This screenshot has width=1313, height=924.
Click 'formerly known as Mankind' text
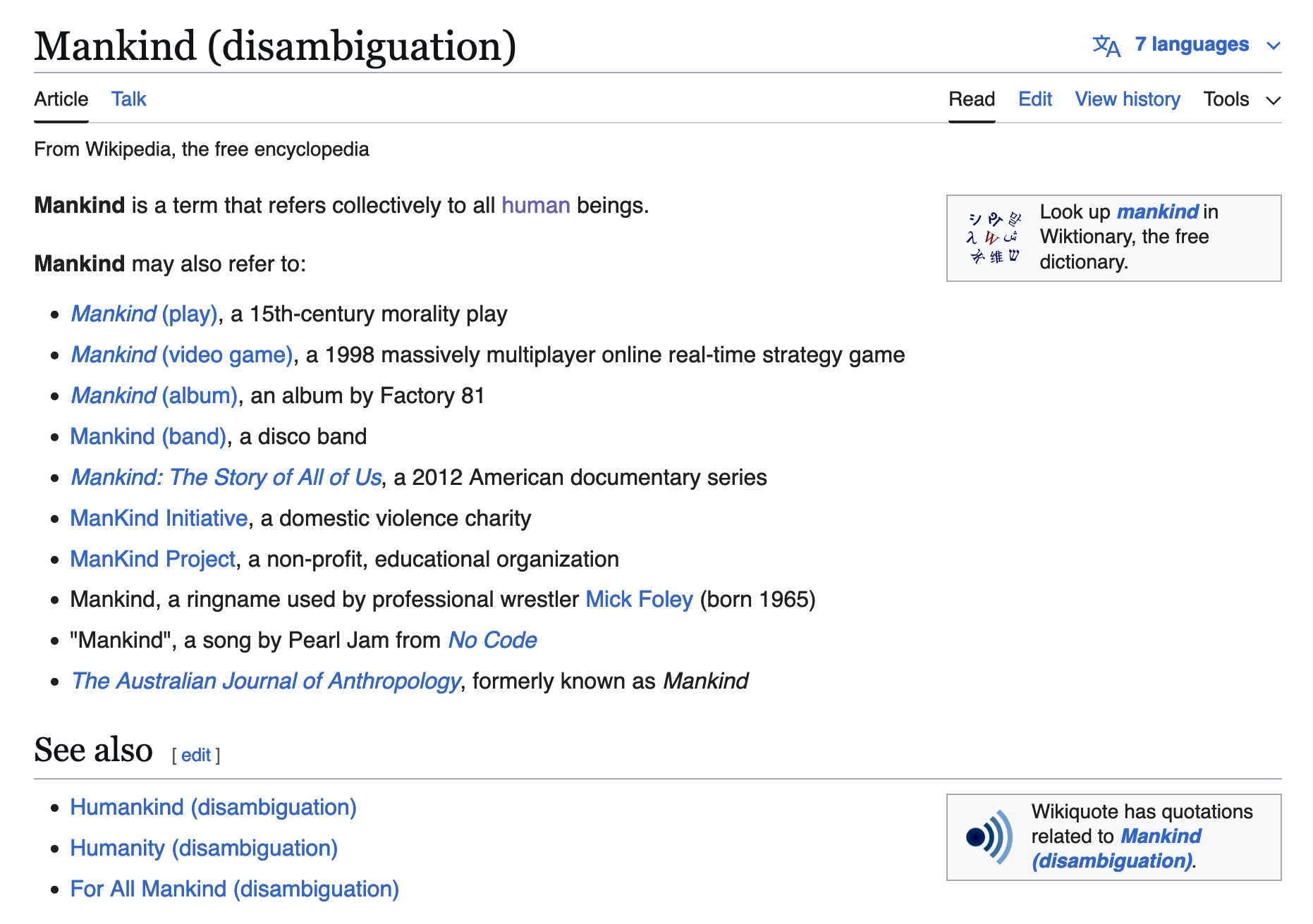610,681
